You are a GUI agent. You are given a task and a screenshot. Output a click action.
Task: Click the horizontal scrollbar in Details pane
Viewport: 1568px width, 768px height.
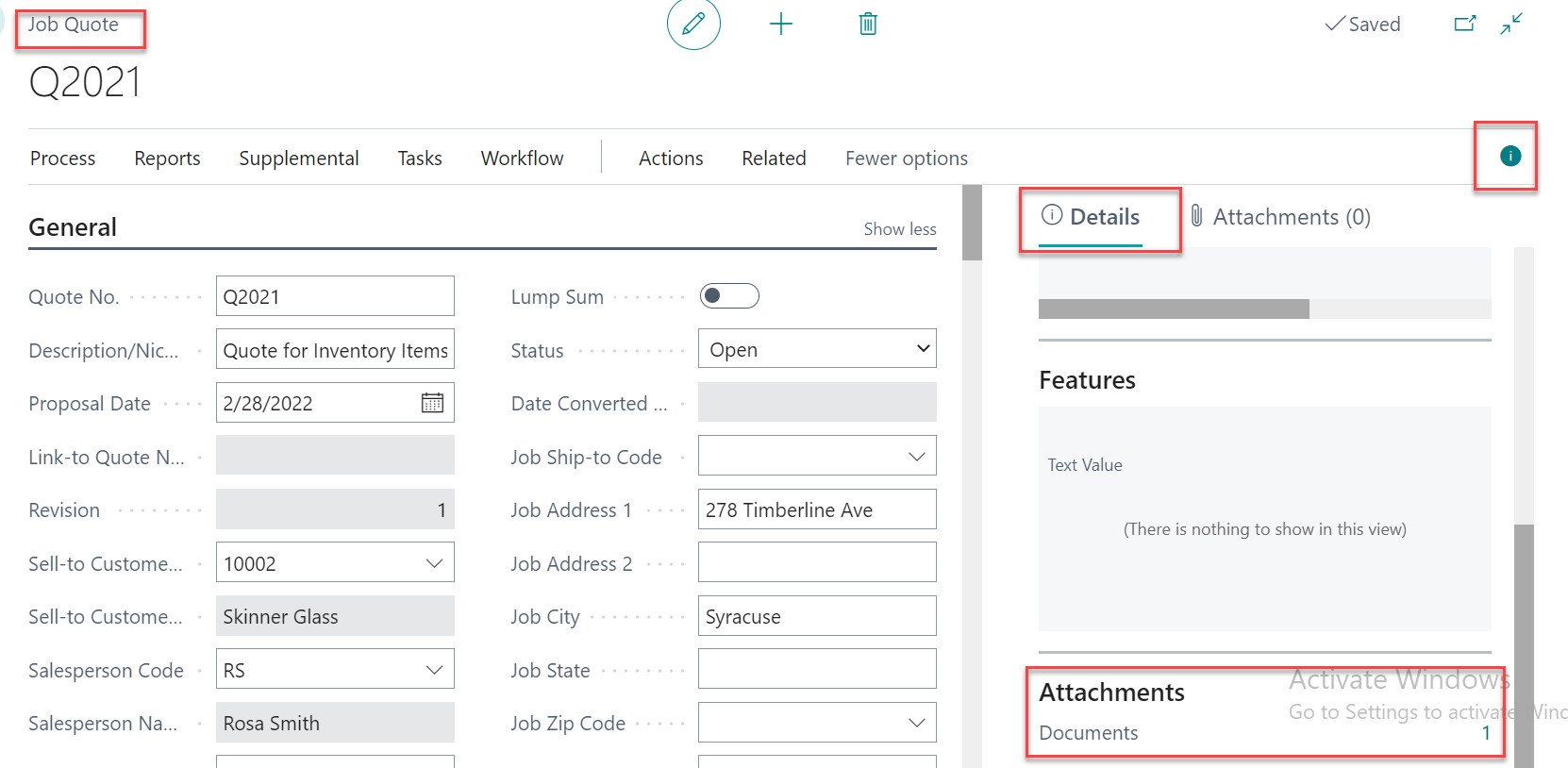(x=1174, y=309)
